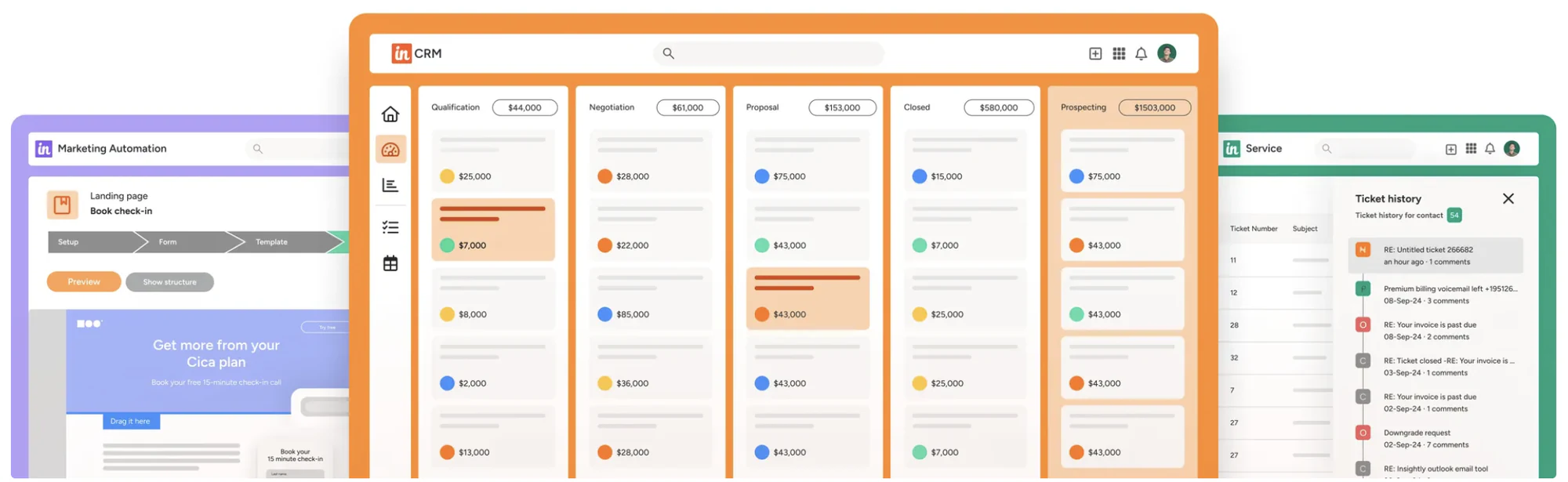The height and width of the screenshot is (482, 1568).
Task: Click the Prospecting column header
Action: tap(1083, 107)
